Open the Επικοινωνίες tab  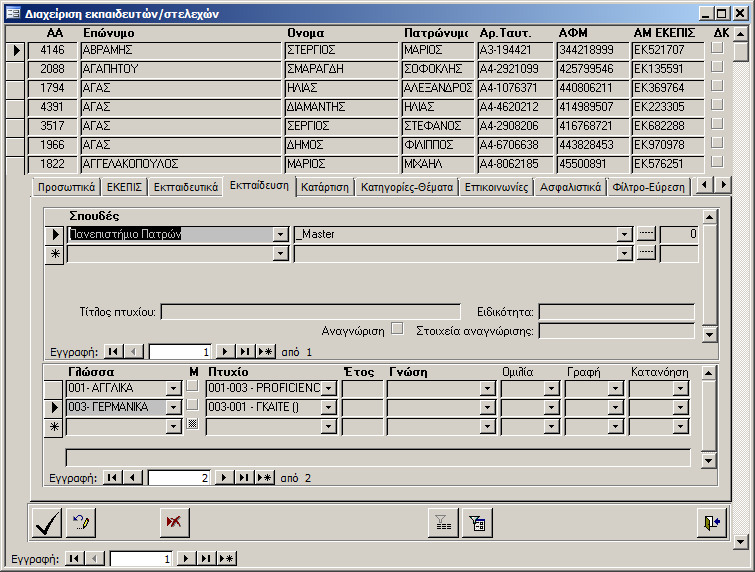(497, 187)
